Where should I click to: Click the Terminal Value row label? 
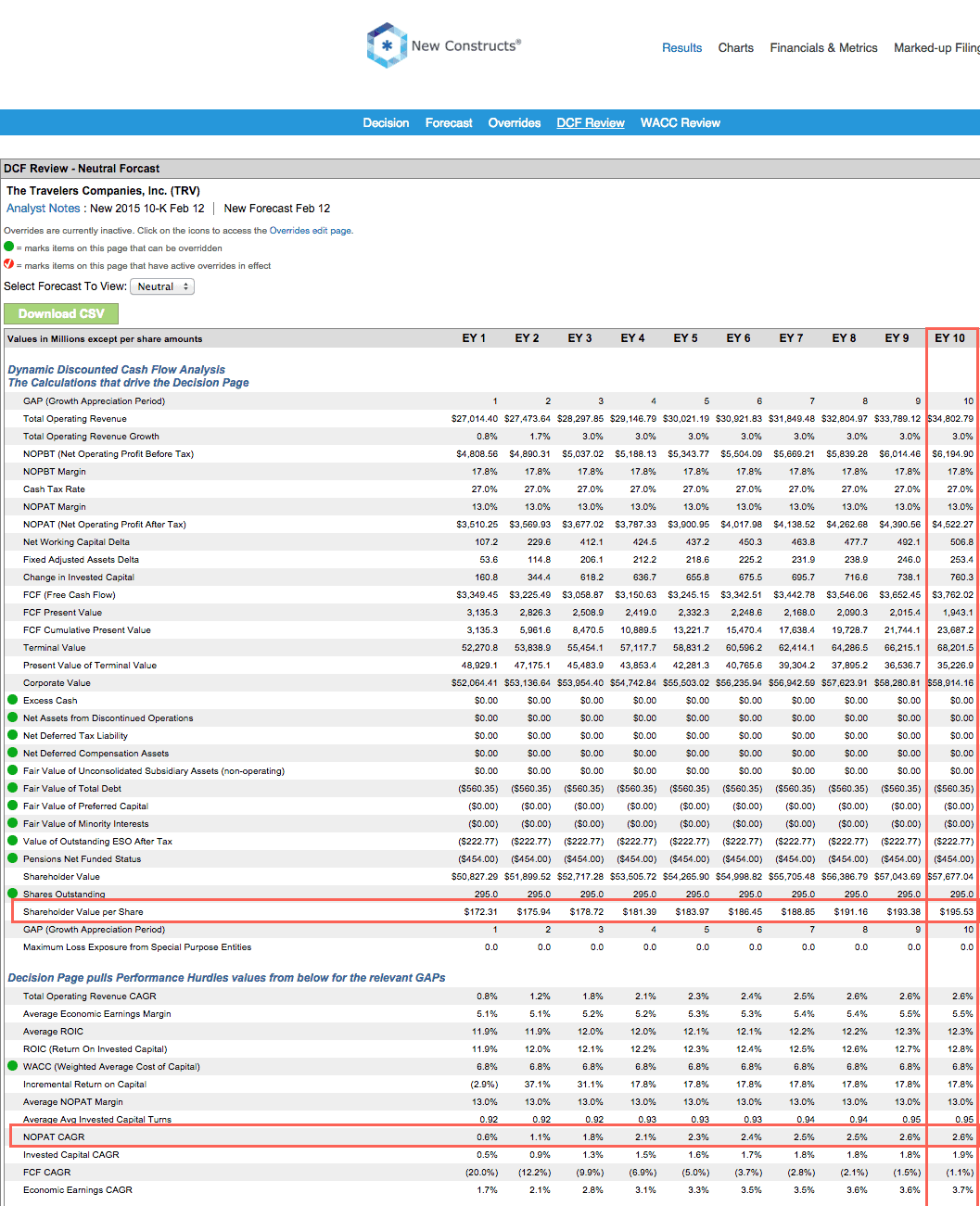(54, 648)
